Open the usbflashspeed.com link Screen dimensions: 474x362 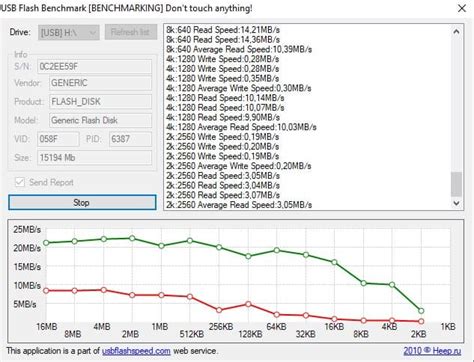click(136, 351)
